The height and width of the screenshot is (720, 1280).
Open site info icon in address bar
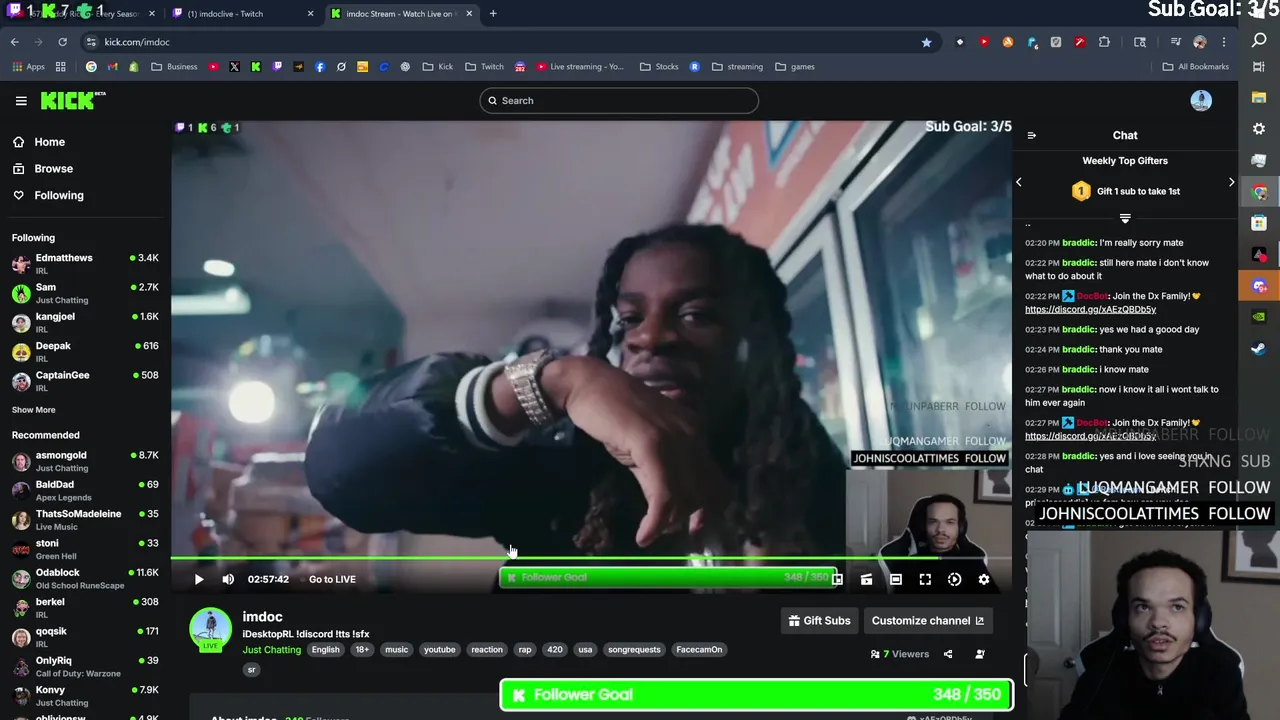click(x=91, y=42)
